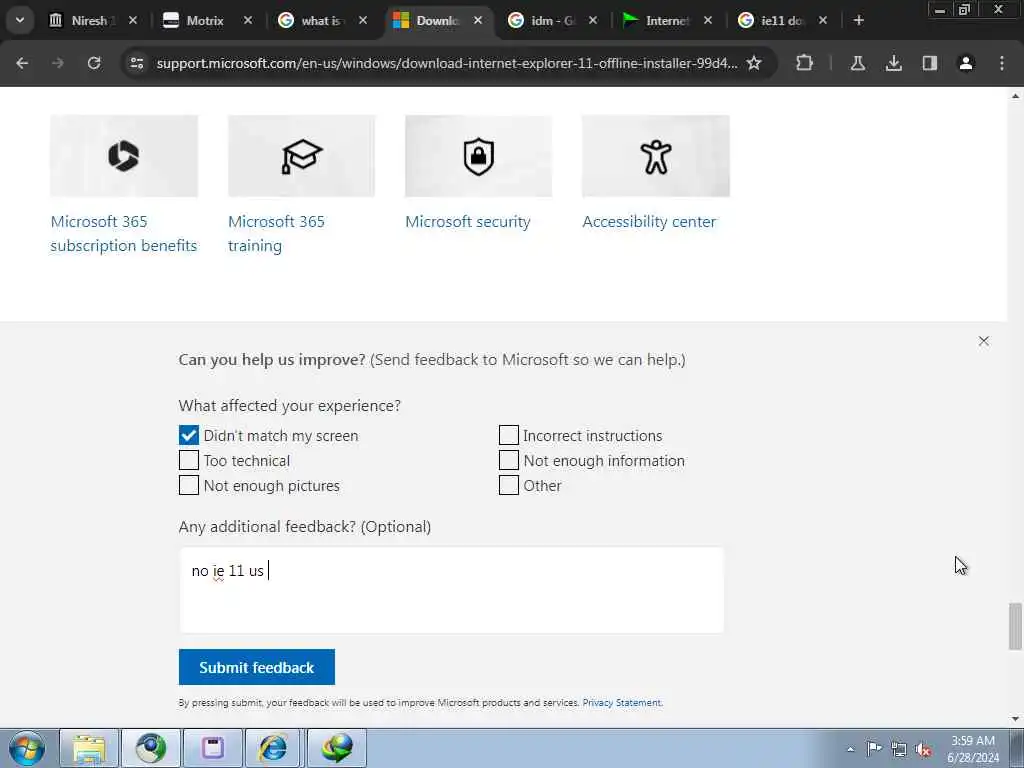This screenshot has height=768, width=1024.
Task: Open network status tray icon
Action: click(899, 749)
